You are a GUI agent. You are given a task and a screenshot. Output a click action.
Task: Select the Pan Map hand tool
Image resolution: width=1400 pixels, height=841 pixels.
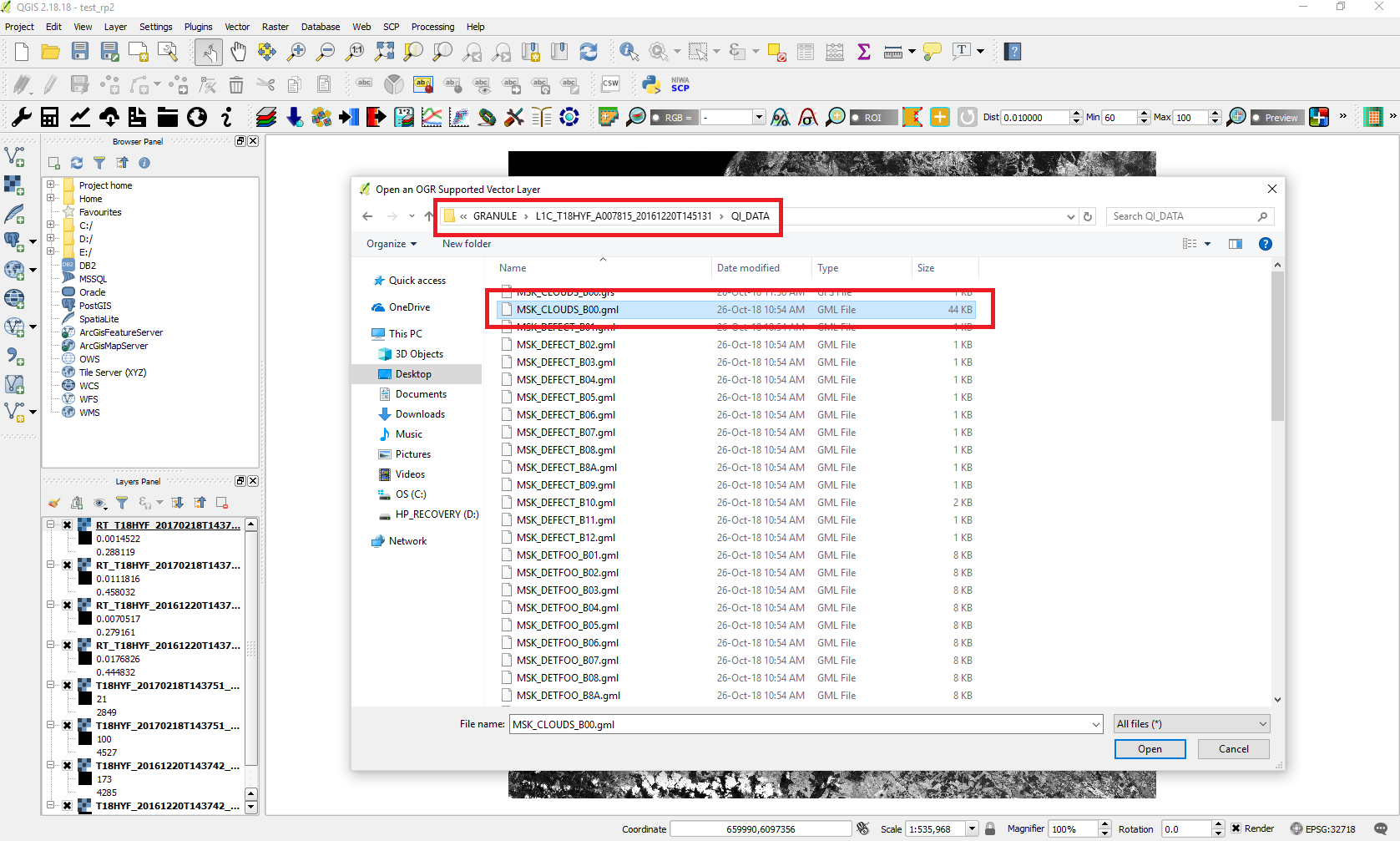click(x=239, y=52)
